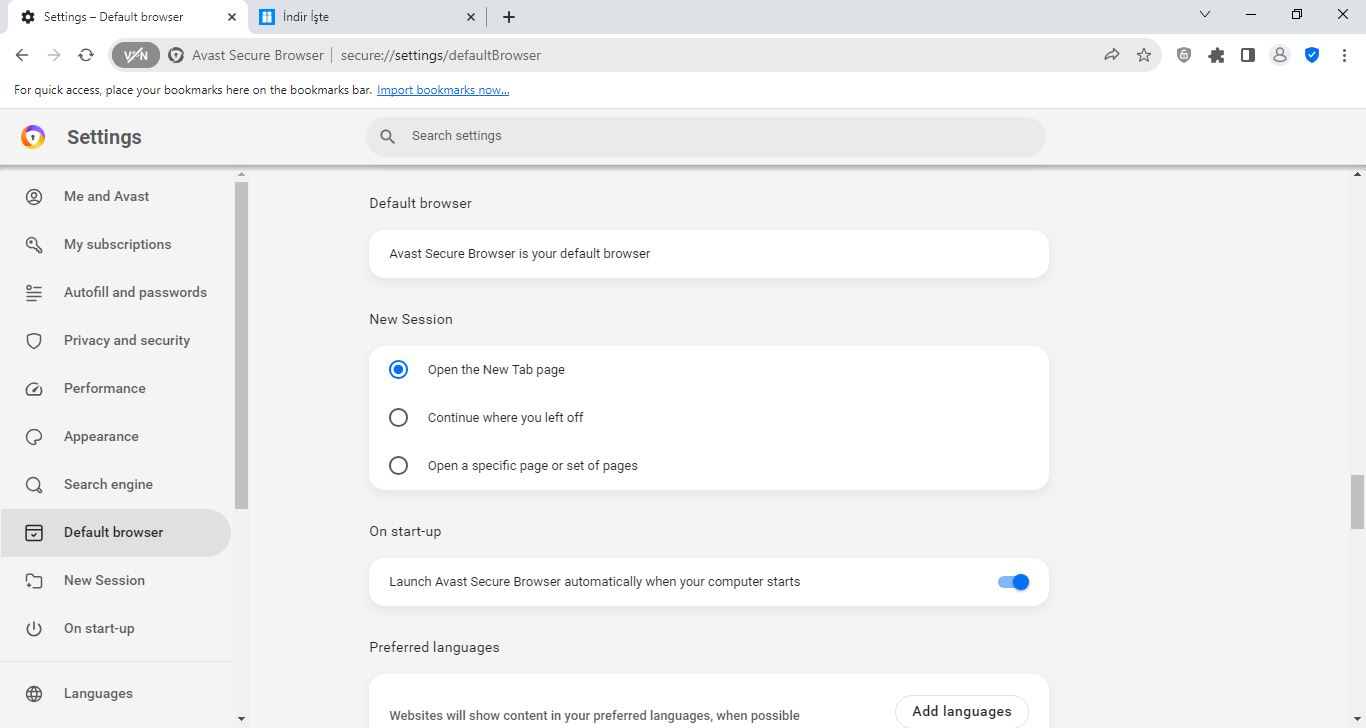Toggle the side panel icon
The width and height of the screenshot is (1366, 728).
(1248, 55)
